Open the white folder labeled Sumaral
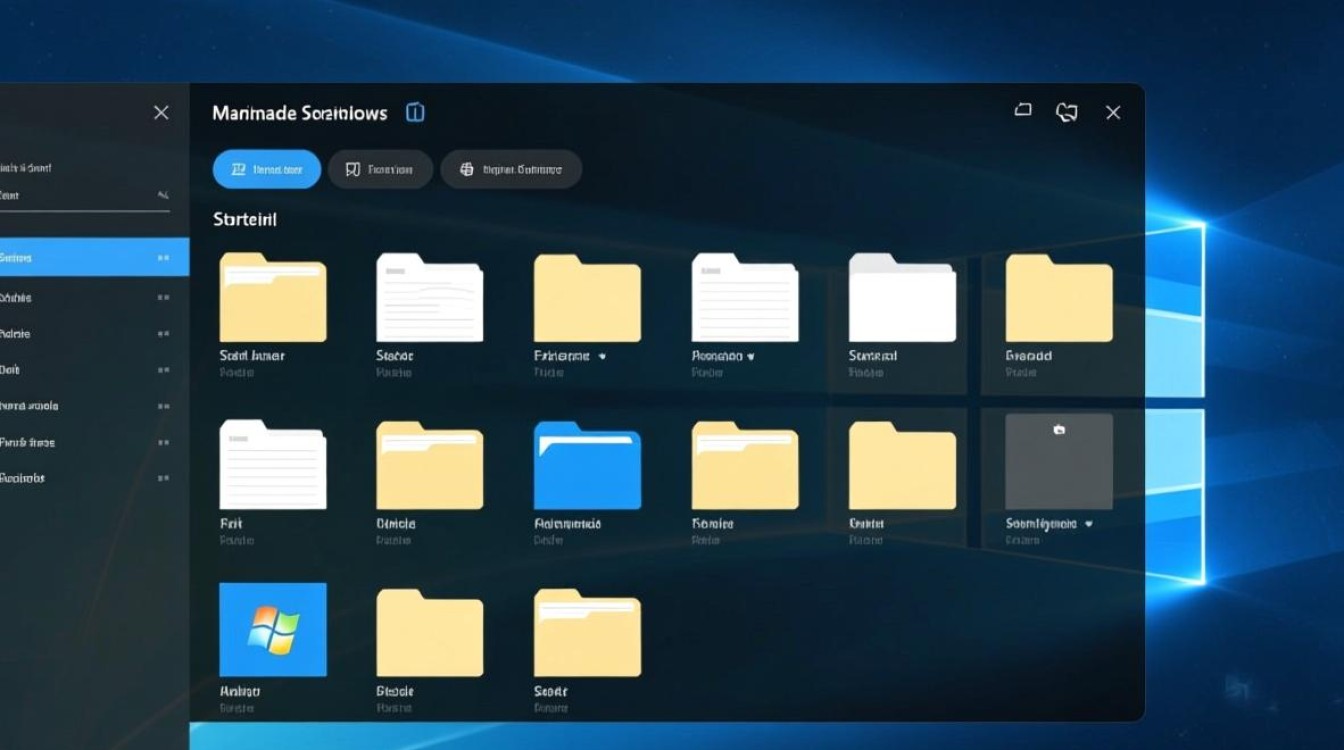Image resolution: width=1344 pixels, height=750 pixels. [902, 298]
